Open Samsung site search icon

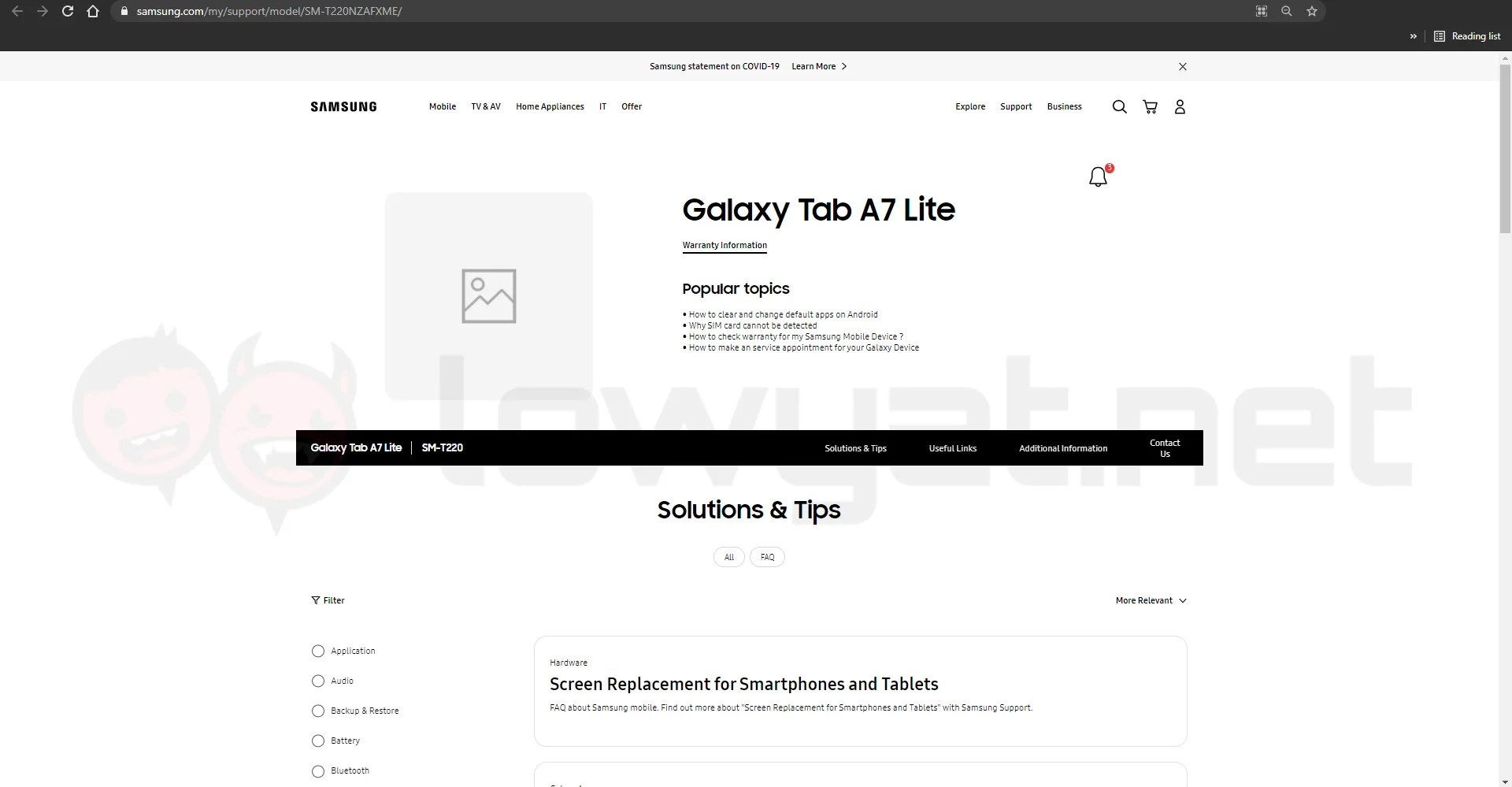(1119, 106)
